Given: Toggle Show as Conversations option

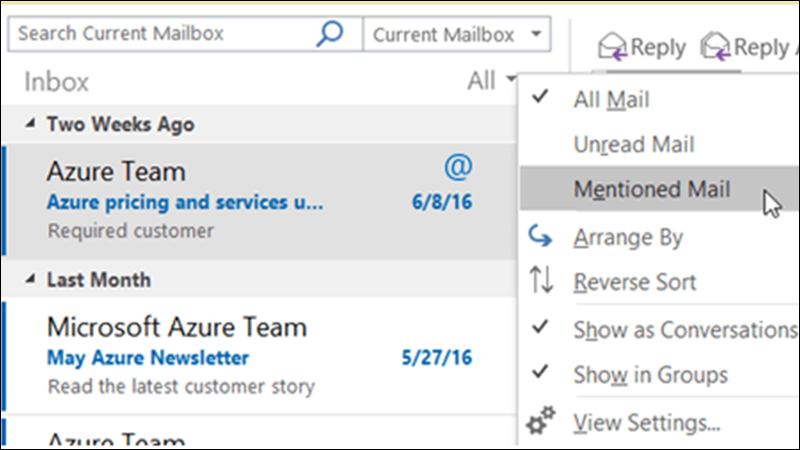Looking at the screenshot, I should click(684, 329).
